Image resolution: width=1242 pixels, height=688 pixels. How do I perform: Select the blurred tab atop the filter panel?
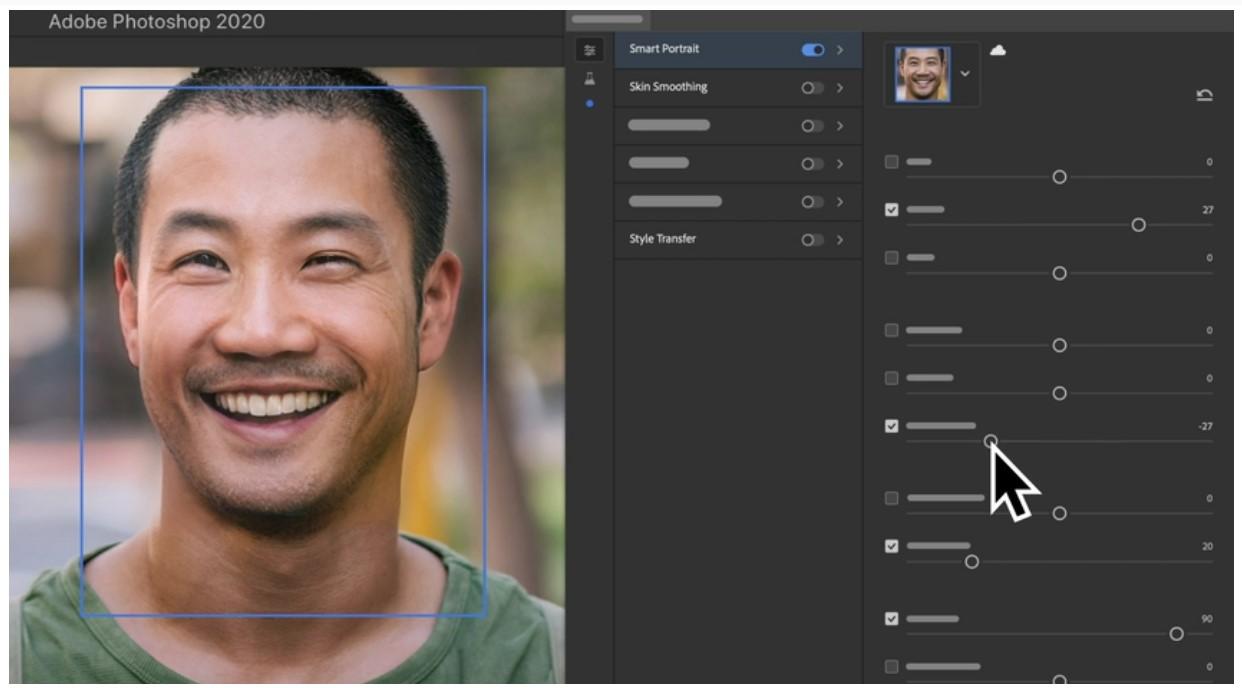click(x=608, y=19)
